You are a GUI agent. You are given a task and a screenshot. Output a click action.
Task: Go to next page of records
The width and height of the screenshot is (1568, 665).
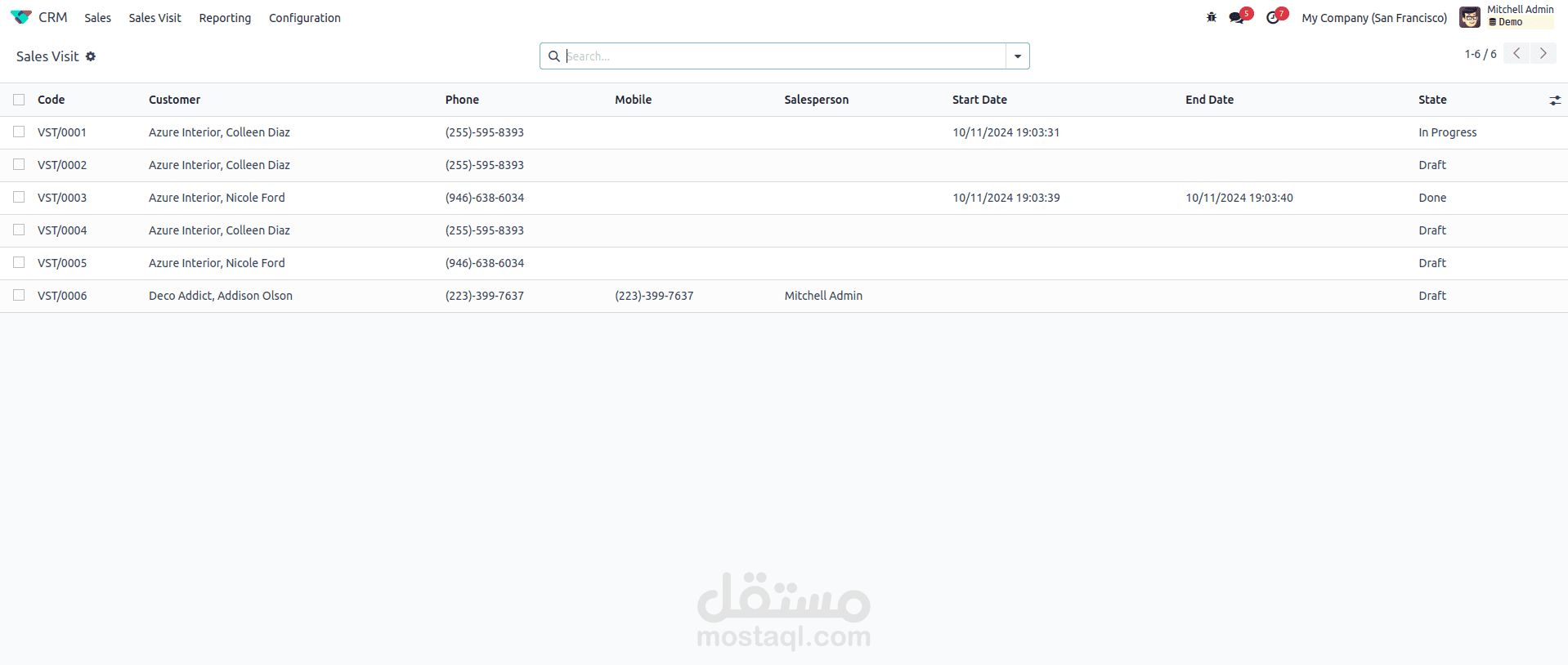(1543, 53)
